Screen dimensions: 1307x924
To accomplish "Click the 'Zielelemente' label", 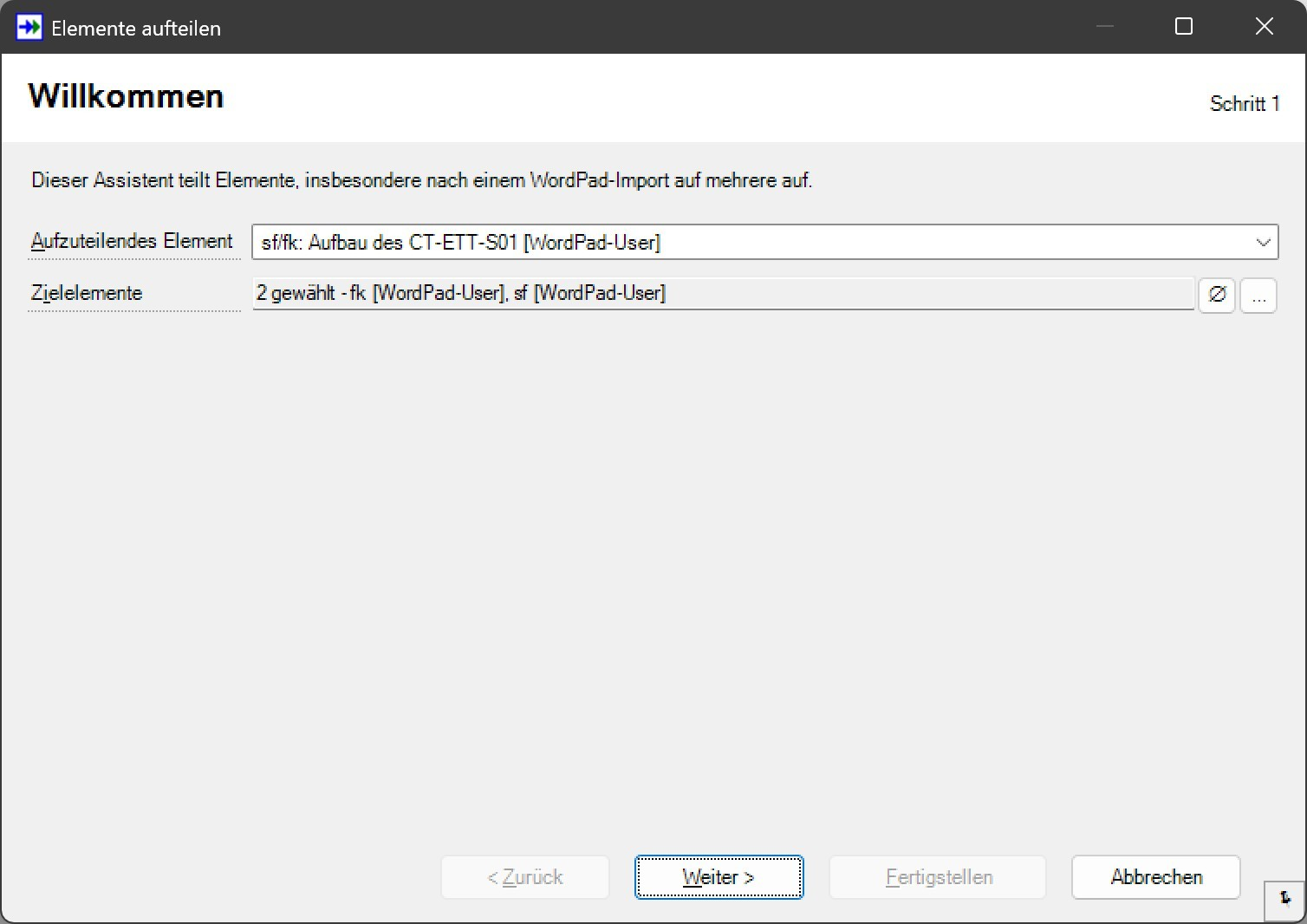I will (87, 293).
